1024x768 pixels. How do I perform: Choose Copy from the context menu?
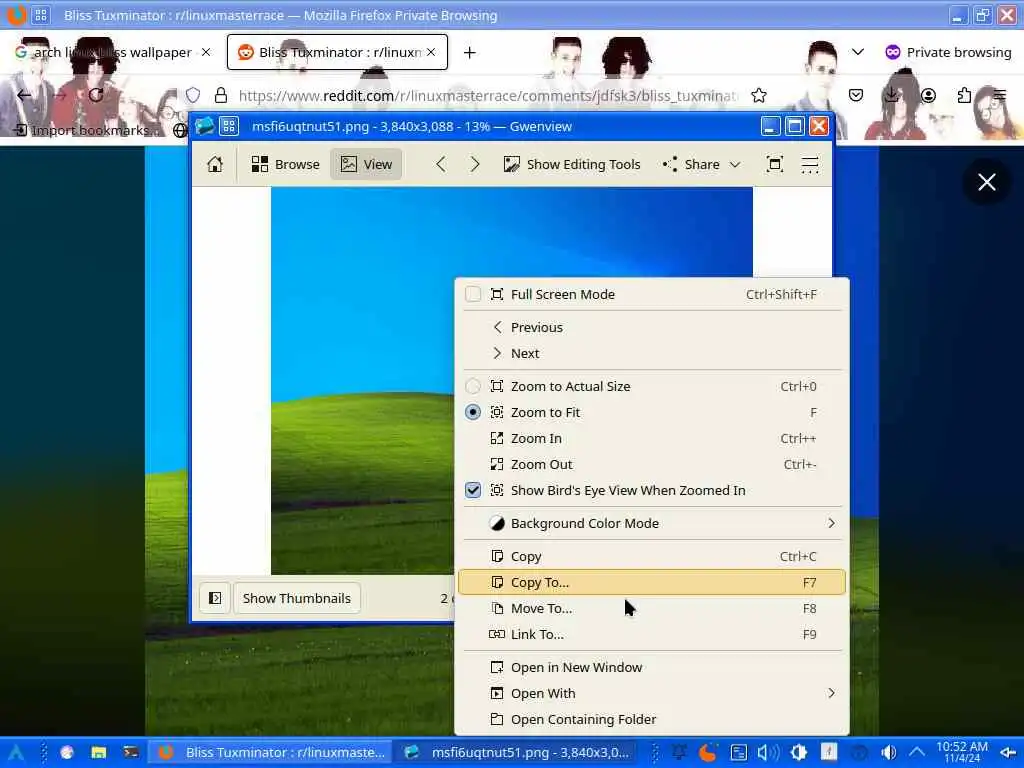pyautogui.click(x=653, y=556)
